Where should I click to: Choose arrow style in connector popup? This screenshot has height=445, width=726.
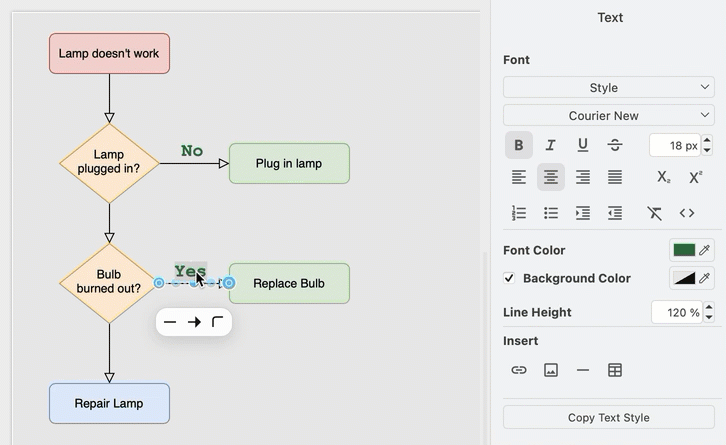pyautogui.click(x=194, y=322)
